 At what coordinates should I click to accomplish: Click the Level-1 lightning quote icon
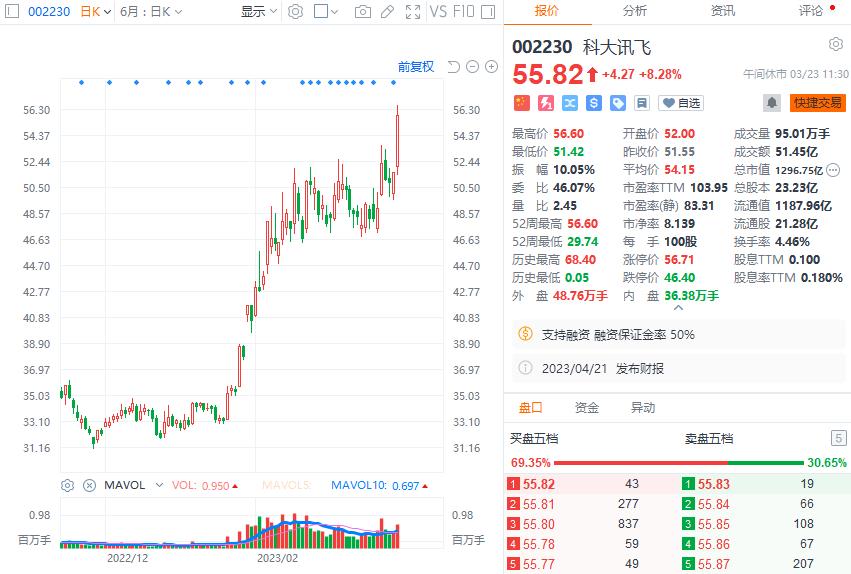(x=545, y=103)
